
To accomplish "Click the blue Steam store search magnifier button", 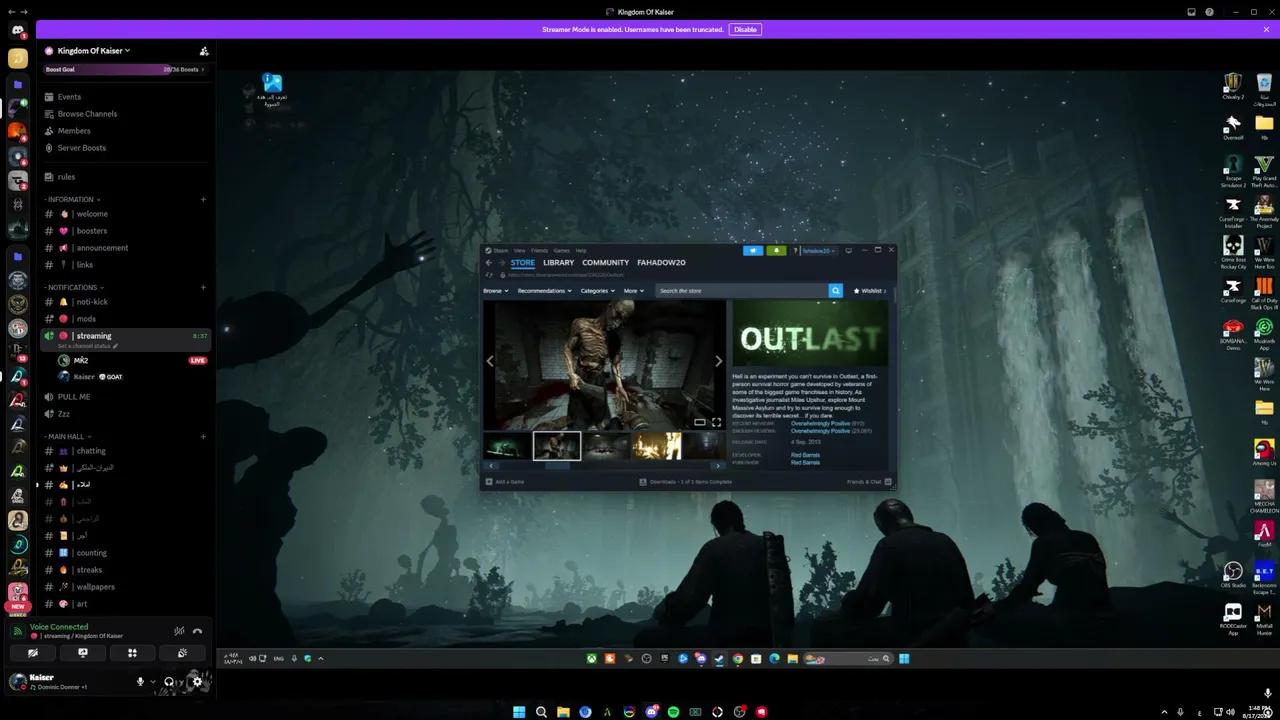I will (x=836, y=291).
